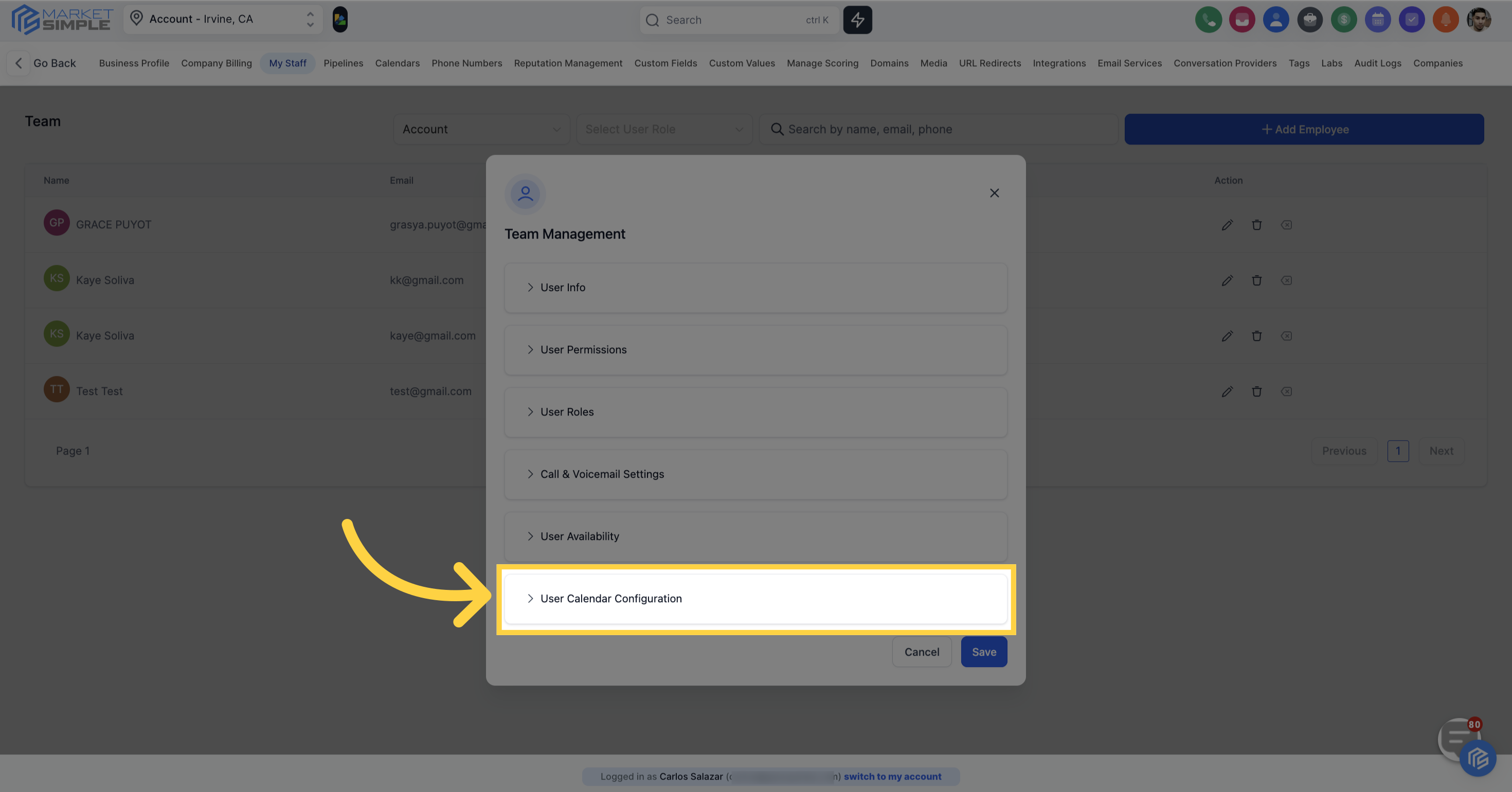Open the contacts icon in the header
The width and height of the screenshot is (1512, 792).
pos(1276,20)
